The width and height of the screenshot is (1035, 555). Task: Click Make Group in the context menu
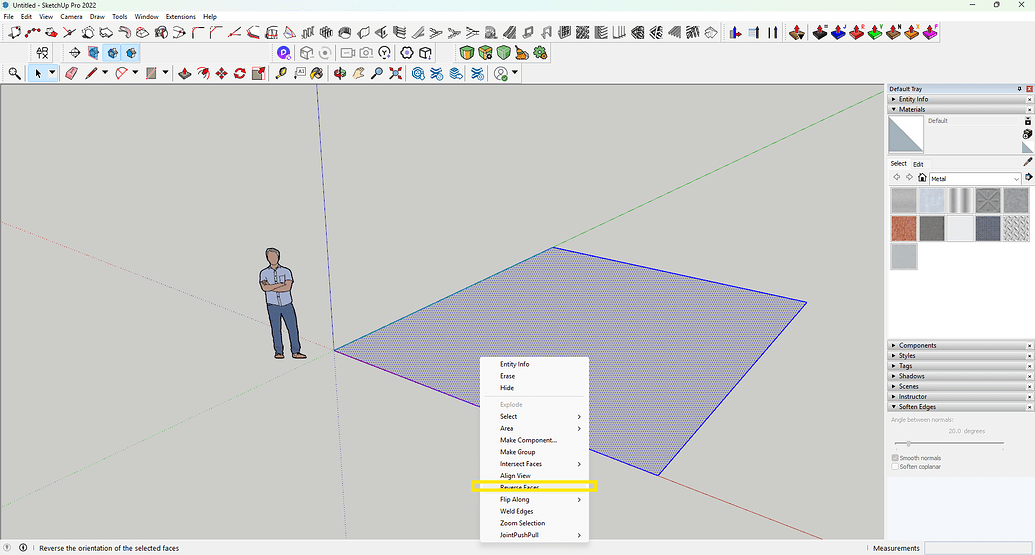pyautogui.click(x=518, y=452)
